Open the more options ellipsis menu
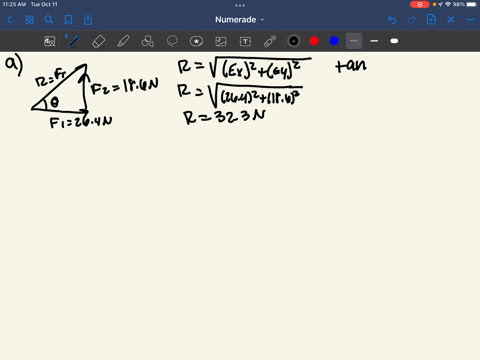This screenshot has height=360, width=480. (x=470, y=20)
